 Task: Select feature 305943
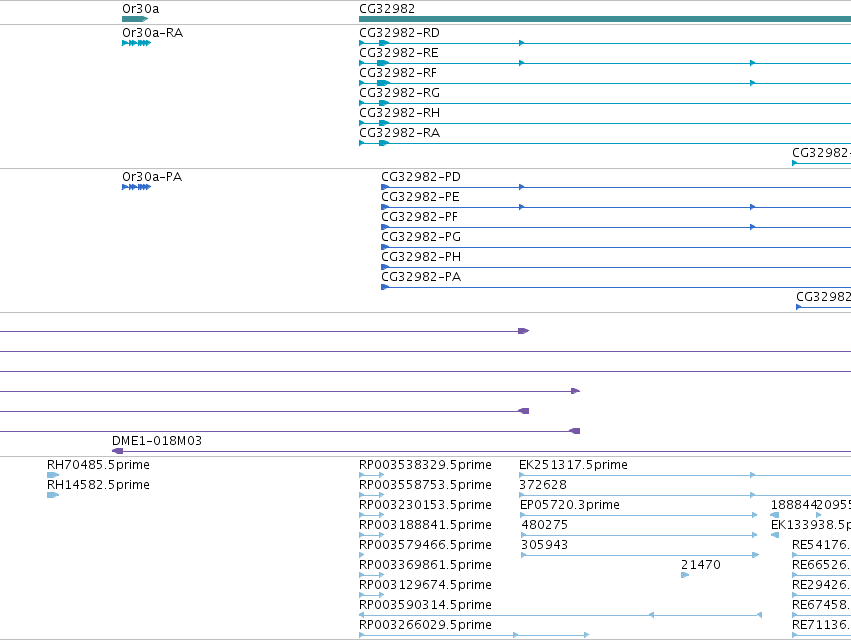(x=544, y=545)
